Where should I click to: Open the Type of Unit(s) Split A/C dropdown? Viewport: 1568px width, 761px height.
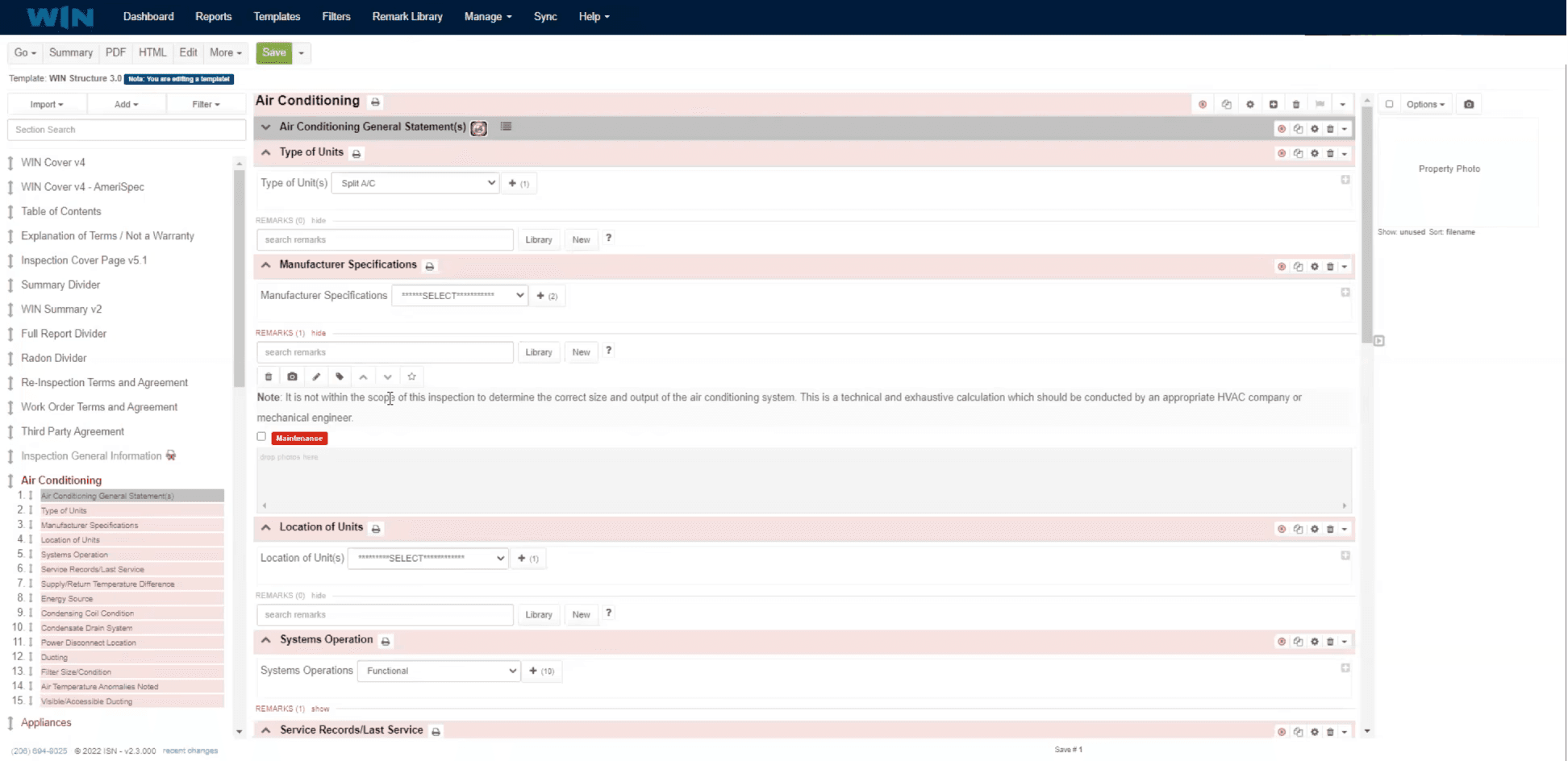coord(416,183)
